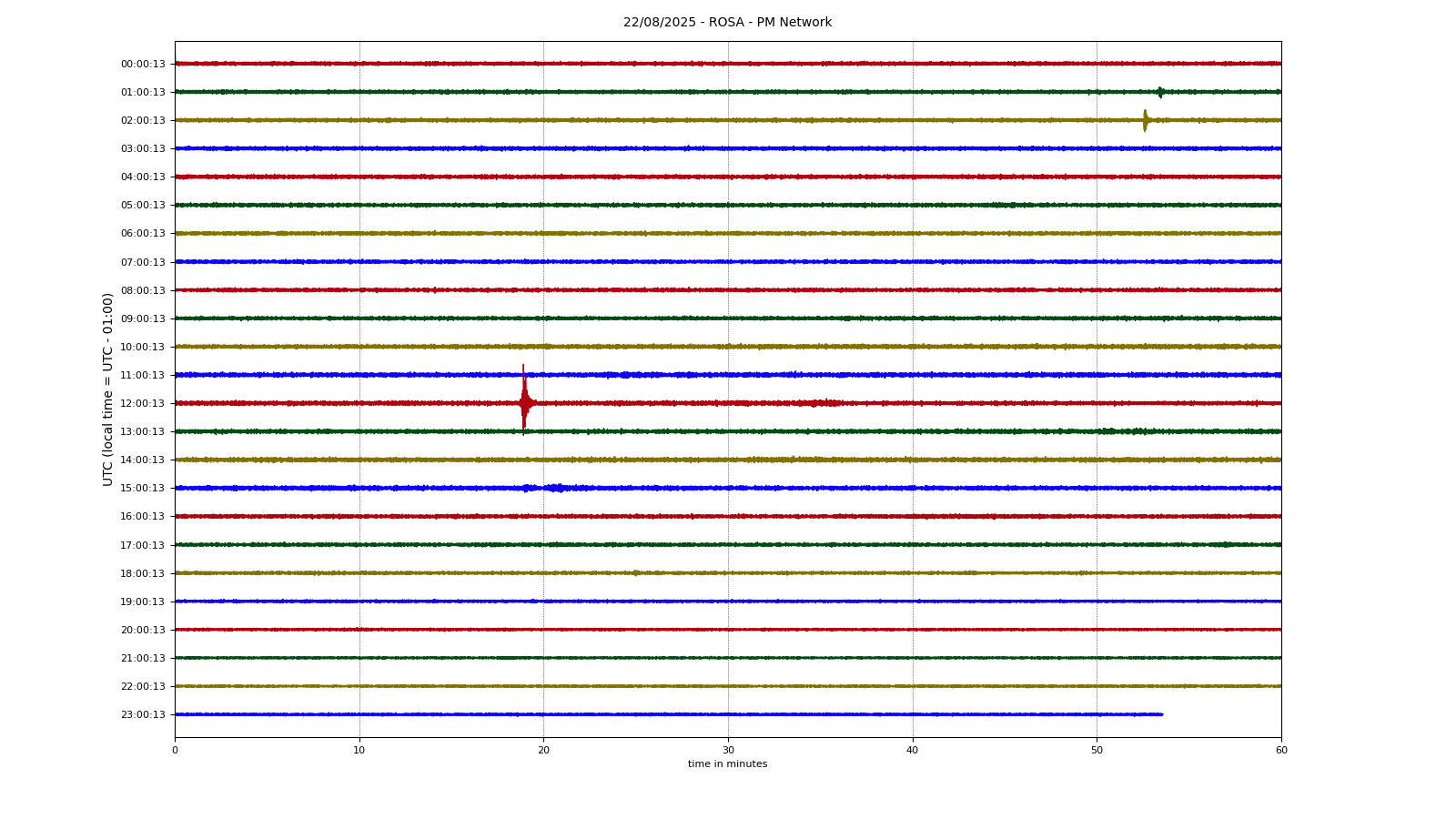Click the 'time in minutes' axis label
The height and width of the screenshot is (819, 1456).
(728, 764)
